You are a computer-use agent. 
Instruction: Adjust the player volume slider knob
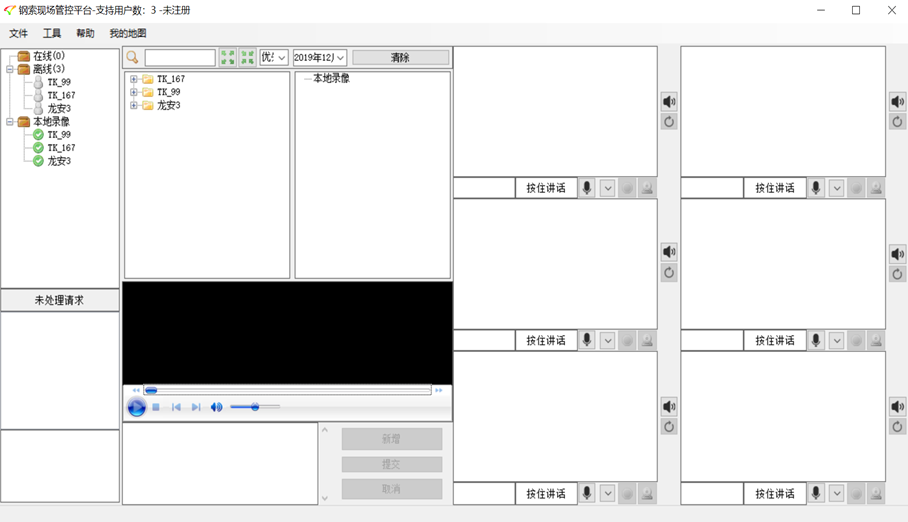(255, 407)
